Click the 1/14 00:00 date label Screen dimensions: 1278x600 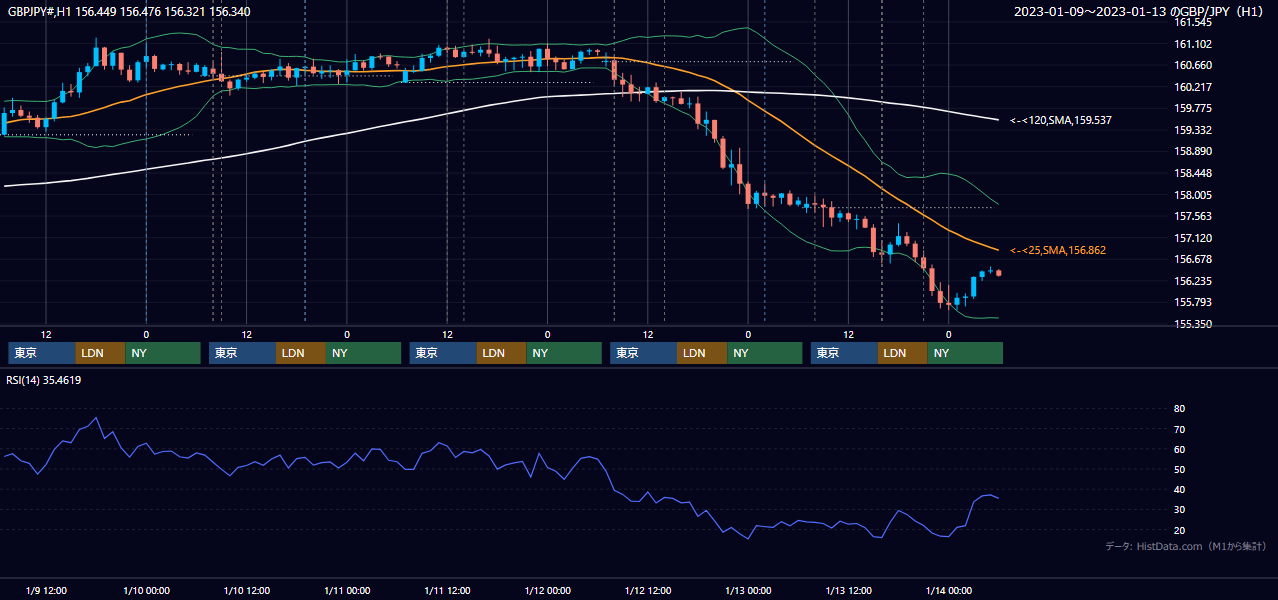[948, 590]
